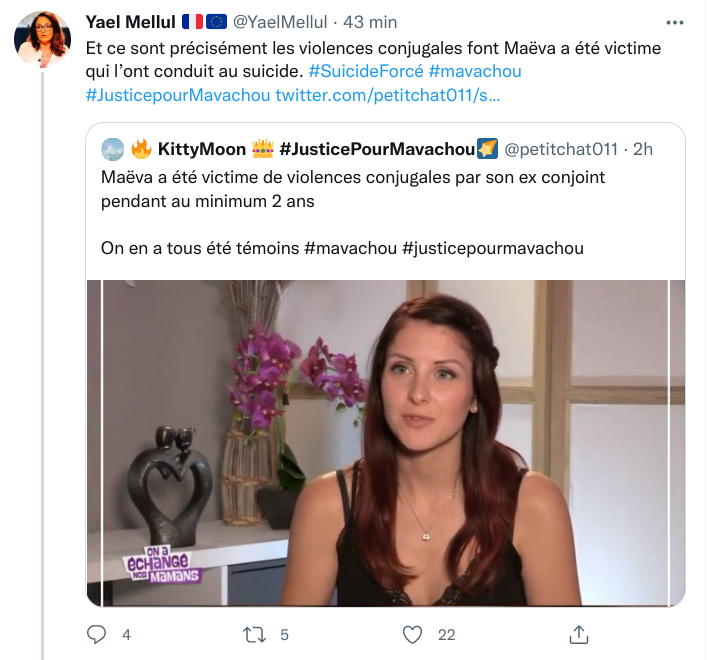Click KittyMoon's small avatar in quoted tweet
The height and width of the screenshot is (660, 707).
click(113, 149)
